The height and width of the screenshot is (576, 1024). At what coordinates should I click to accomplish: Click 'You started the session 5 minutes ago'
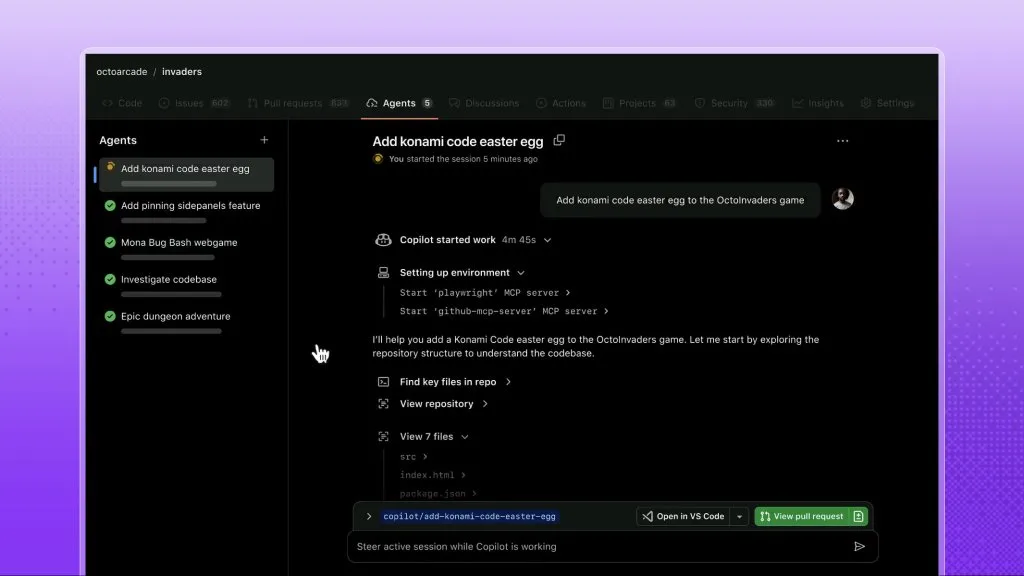[x=463, y=159]
